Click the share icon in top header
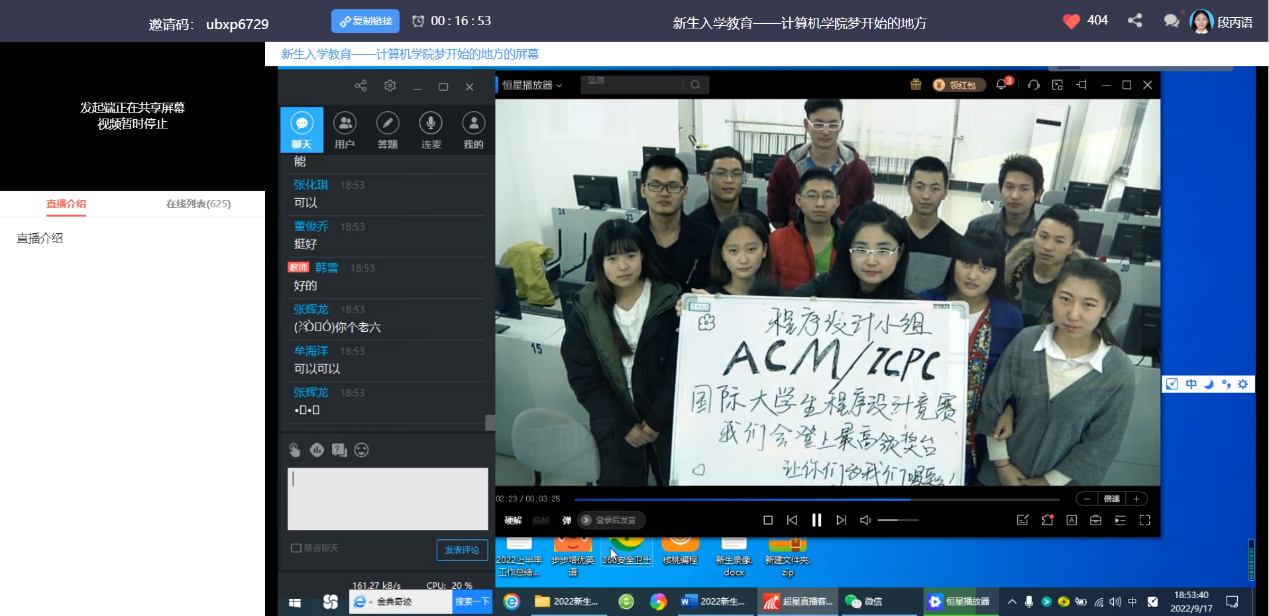The width and height of the screenshot is (1269, 616). pyautogui.click(x=1135, y=21)
